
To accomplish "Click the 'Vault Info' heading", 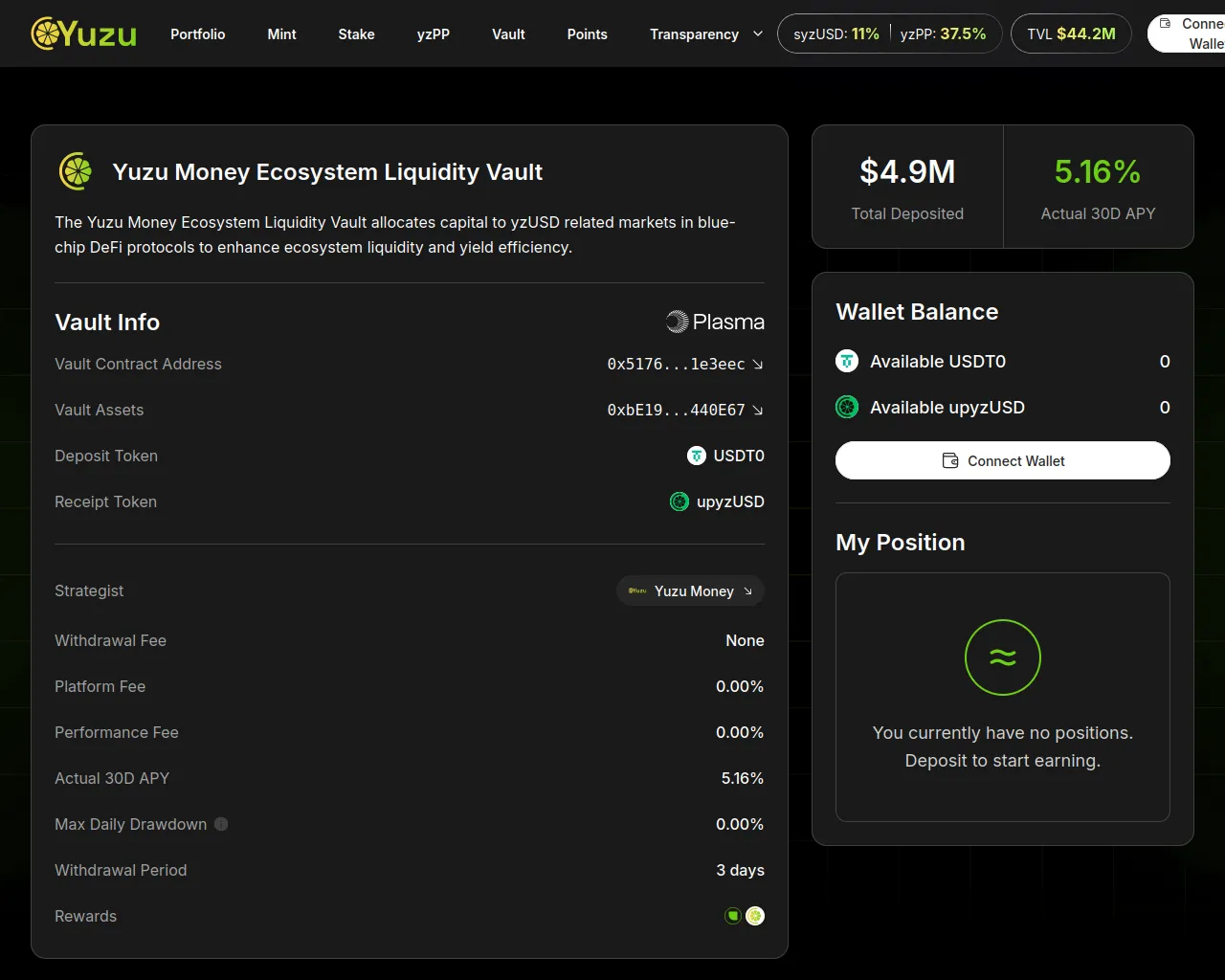I will click(107, 323).
